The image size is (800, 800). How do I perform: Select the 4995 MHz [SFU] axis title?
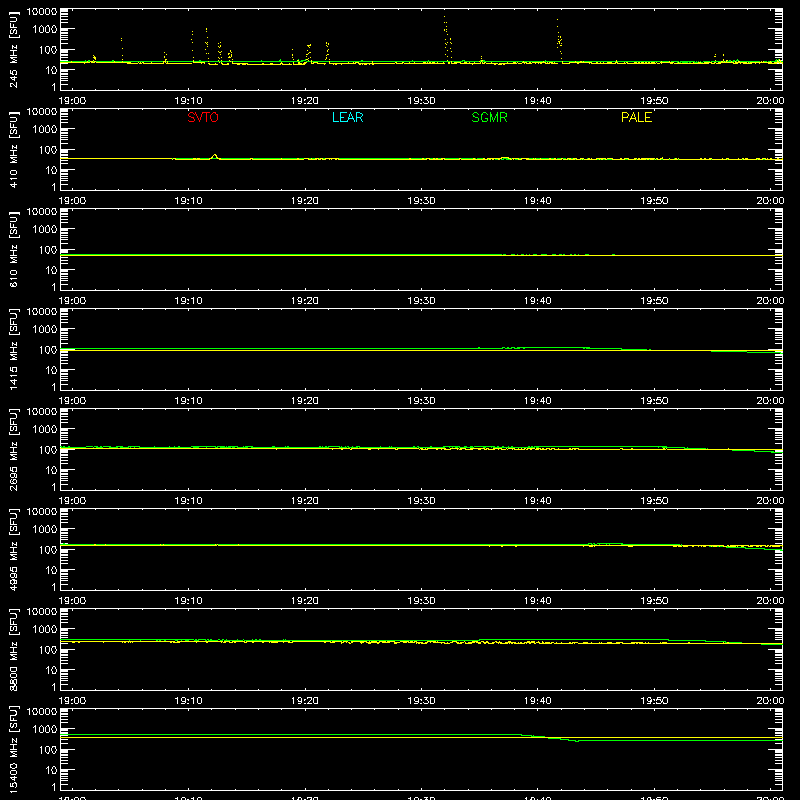[14, 549]
